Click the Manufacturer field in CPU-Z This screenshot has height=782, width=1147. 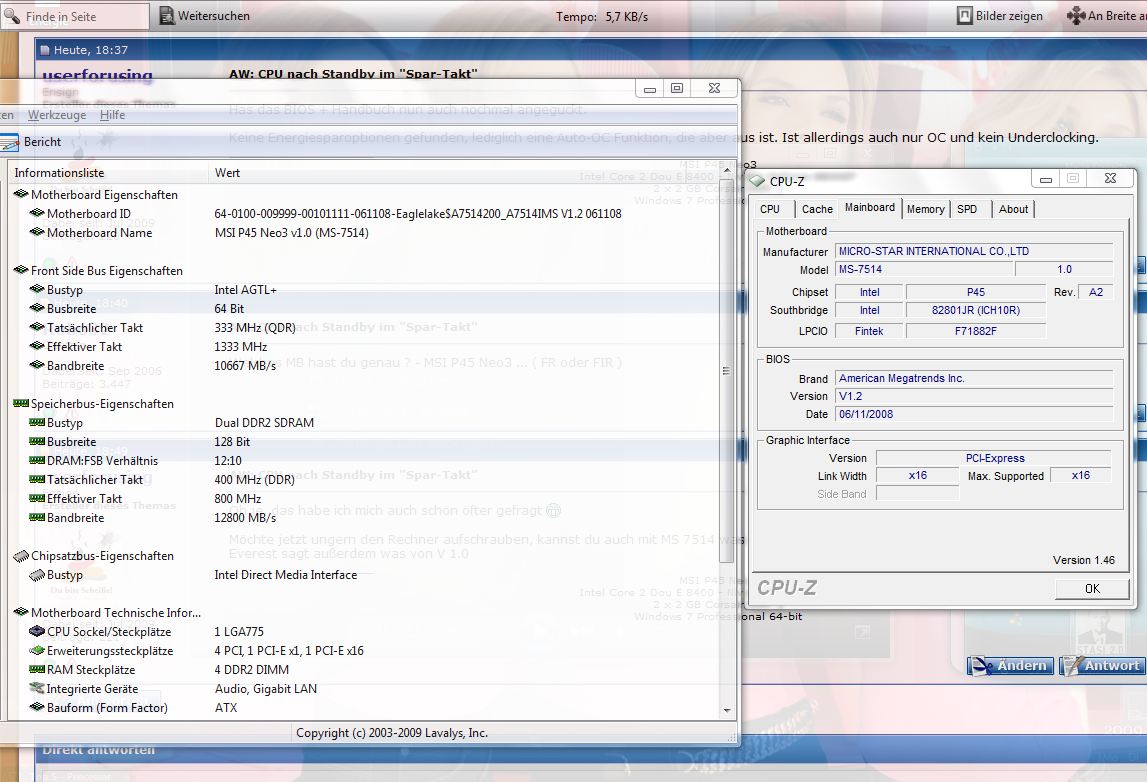tap(974, 251)
